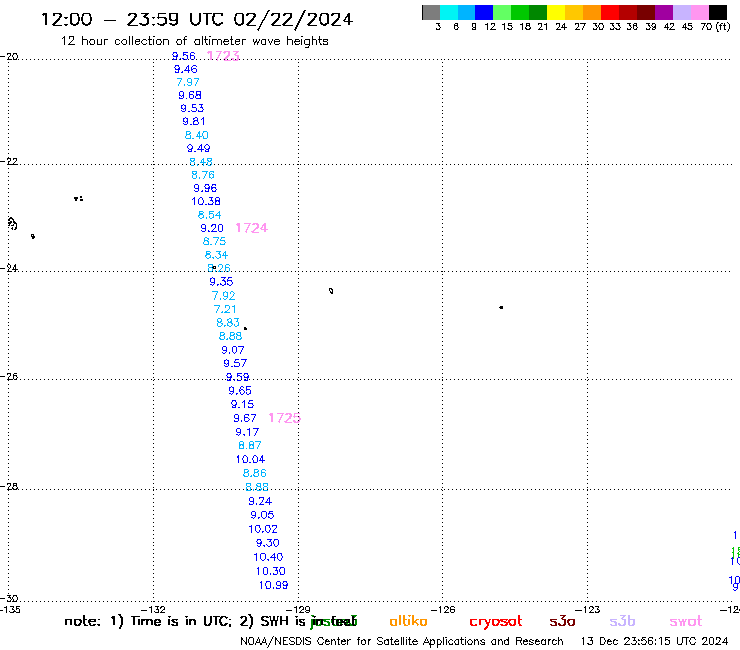Click the 9.57 wave height reading
Image resolution: width=740 pixels, height=650 pixels.
(x=235, y=363)
